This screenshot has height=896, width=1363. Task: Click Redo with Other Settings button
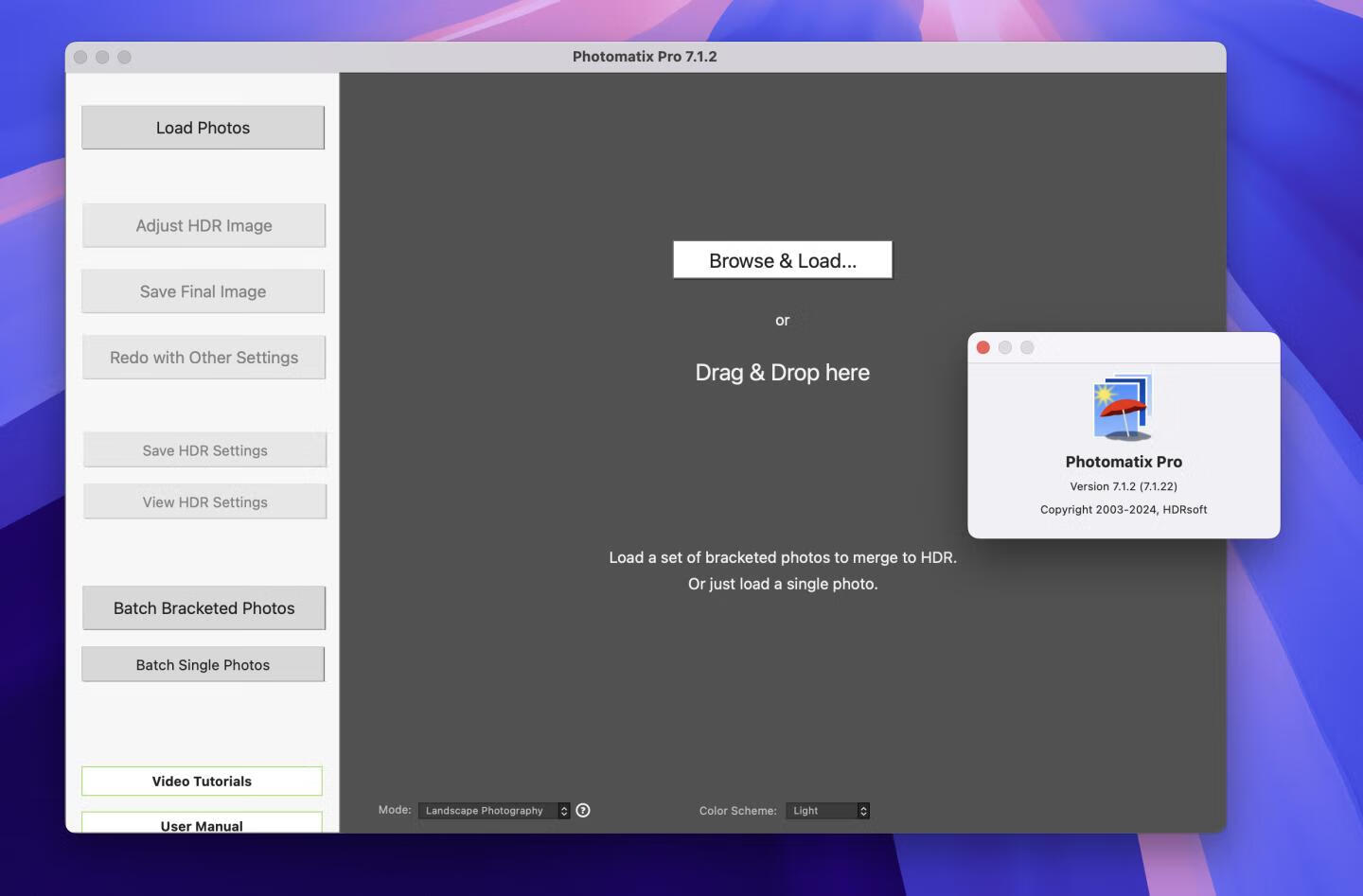pyautogui.click(x=204, y=358)
